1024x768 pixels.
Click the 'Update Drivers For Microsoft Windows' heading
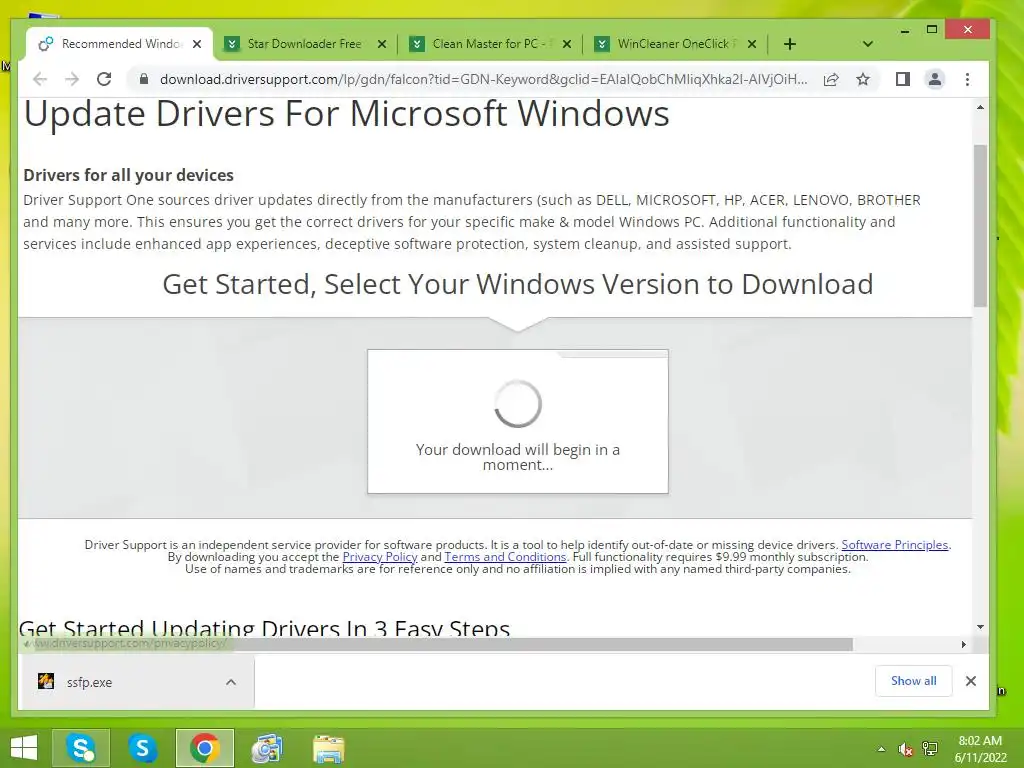(347, 114)
